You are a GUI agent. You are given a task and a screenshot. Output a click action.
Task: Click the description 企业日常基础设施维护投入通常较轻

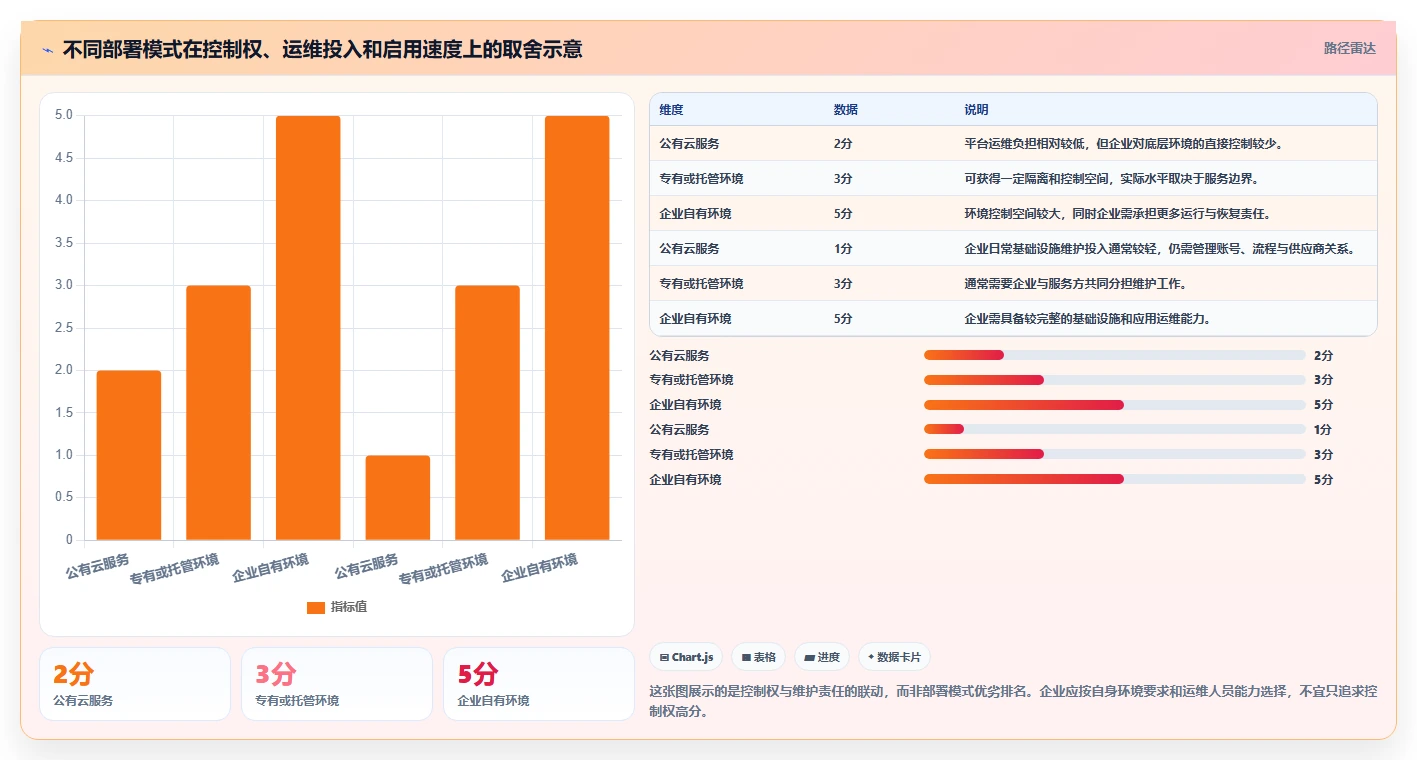tap(1160, 249)
